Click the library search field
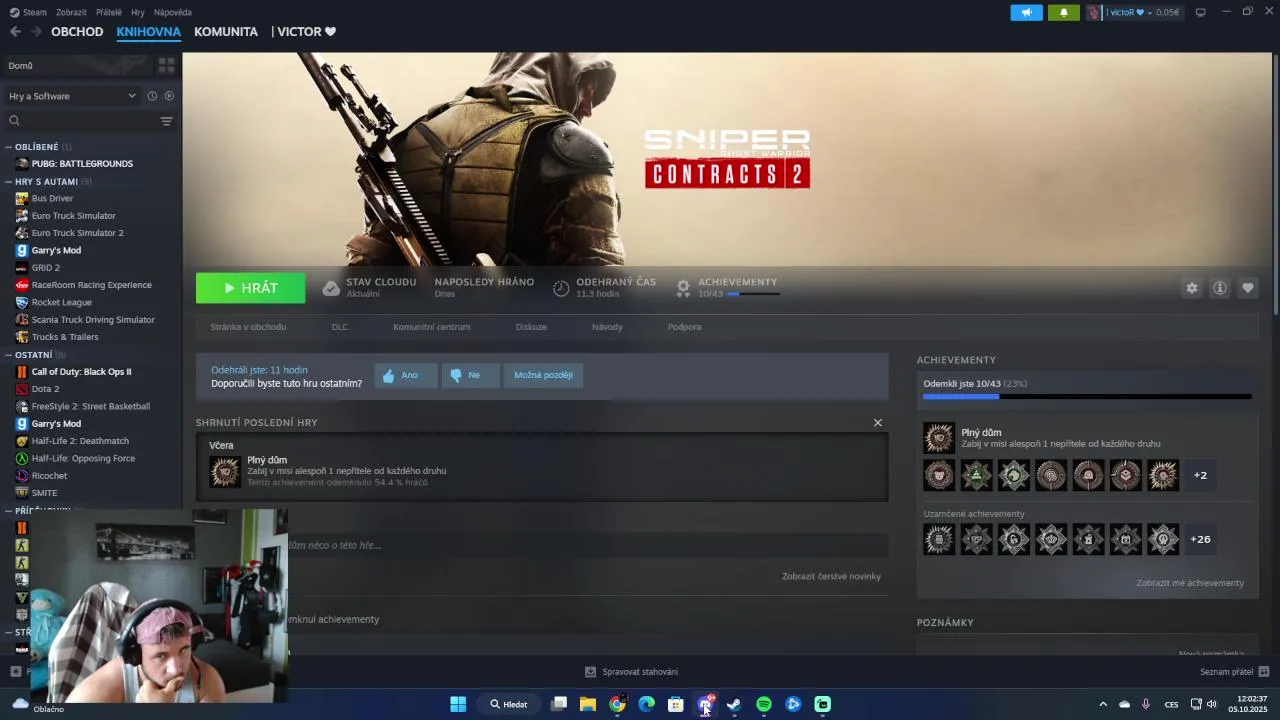Image resolution: width=1280 pixels, height=720 pixels. (x=80, y=121)
